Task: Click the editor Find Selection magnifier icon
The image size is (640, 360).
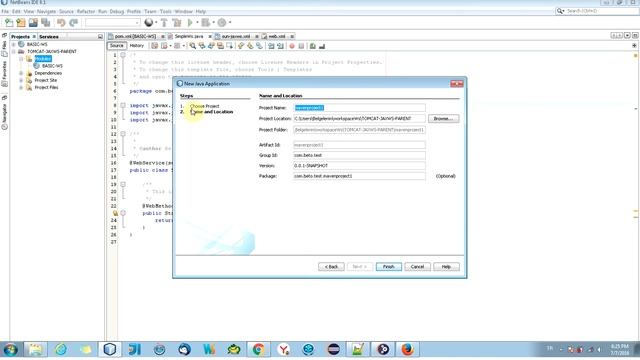Action: [193, 46]
